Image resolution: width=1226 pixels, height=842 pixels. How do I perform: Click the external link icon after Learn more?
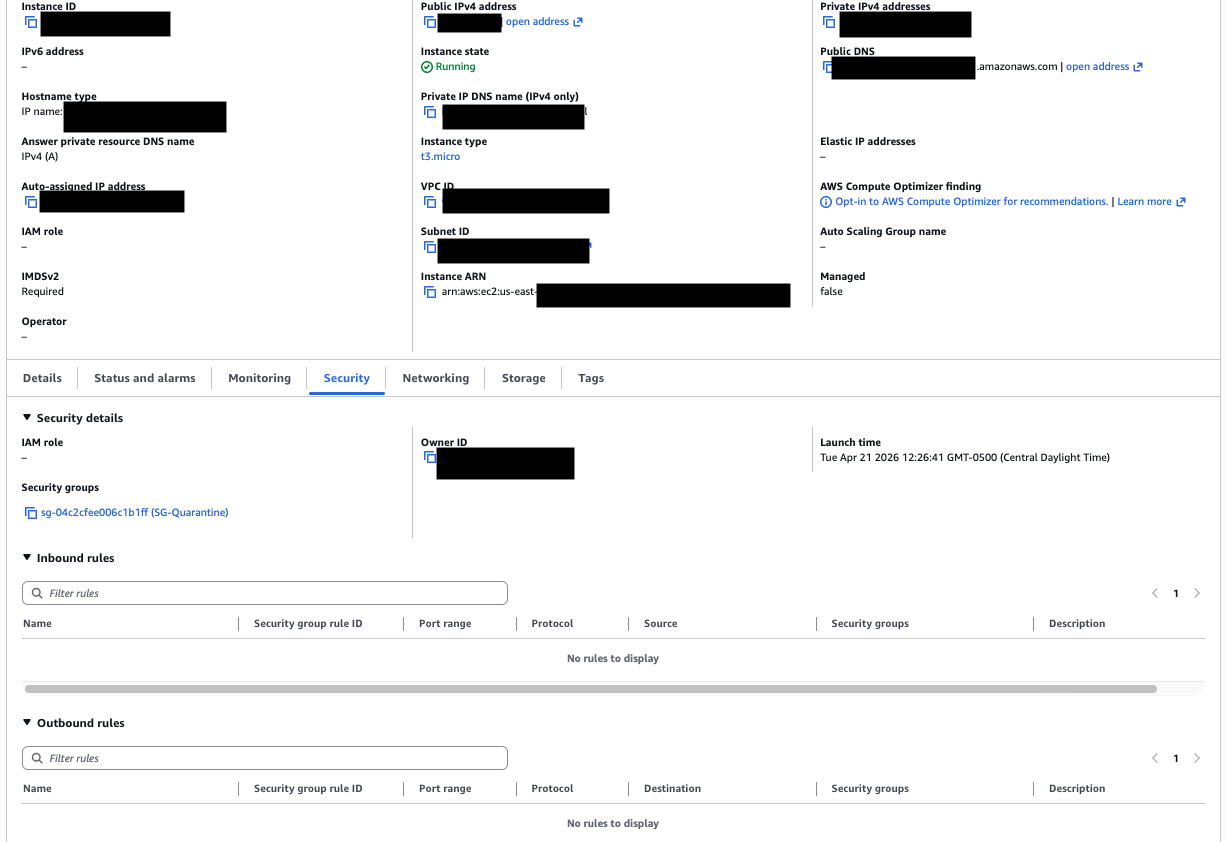(1181, 202)
